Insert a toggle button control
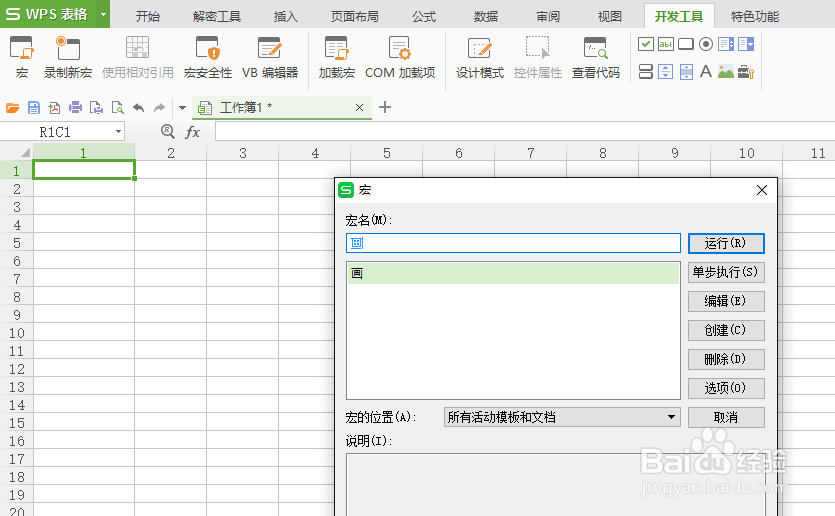Image resolution: width=835 pixels, height=516 pixels. [x=645, y=71]
